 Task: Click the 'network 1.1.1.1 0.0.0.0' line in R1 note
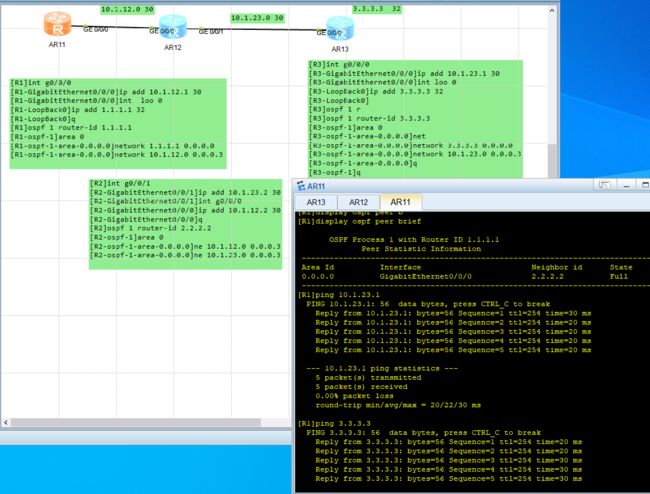[x=112, y=146]
